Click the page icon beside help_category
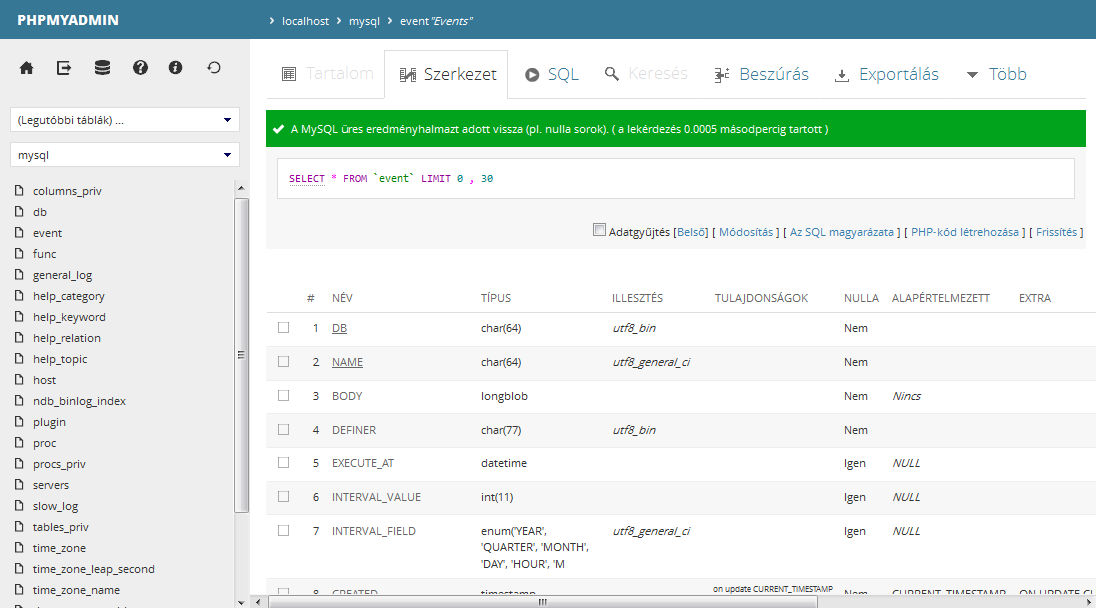The height and width of the screenshot is (608, 1096). point(20,295)
